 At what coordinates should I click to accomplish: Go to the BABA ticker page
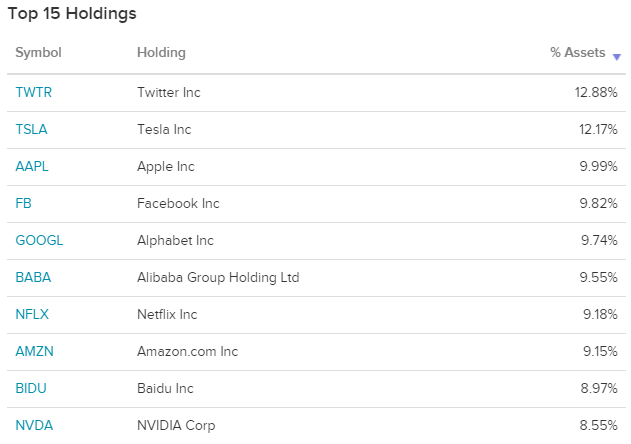tap(33, 277)
